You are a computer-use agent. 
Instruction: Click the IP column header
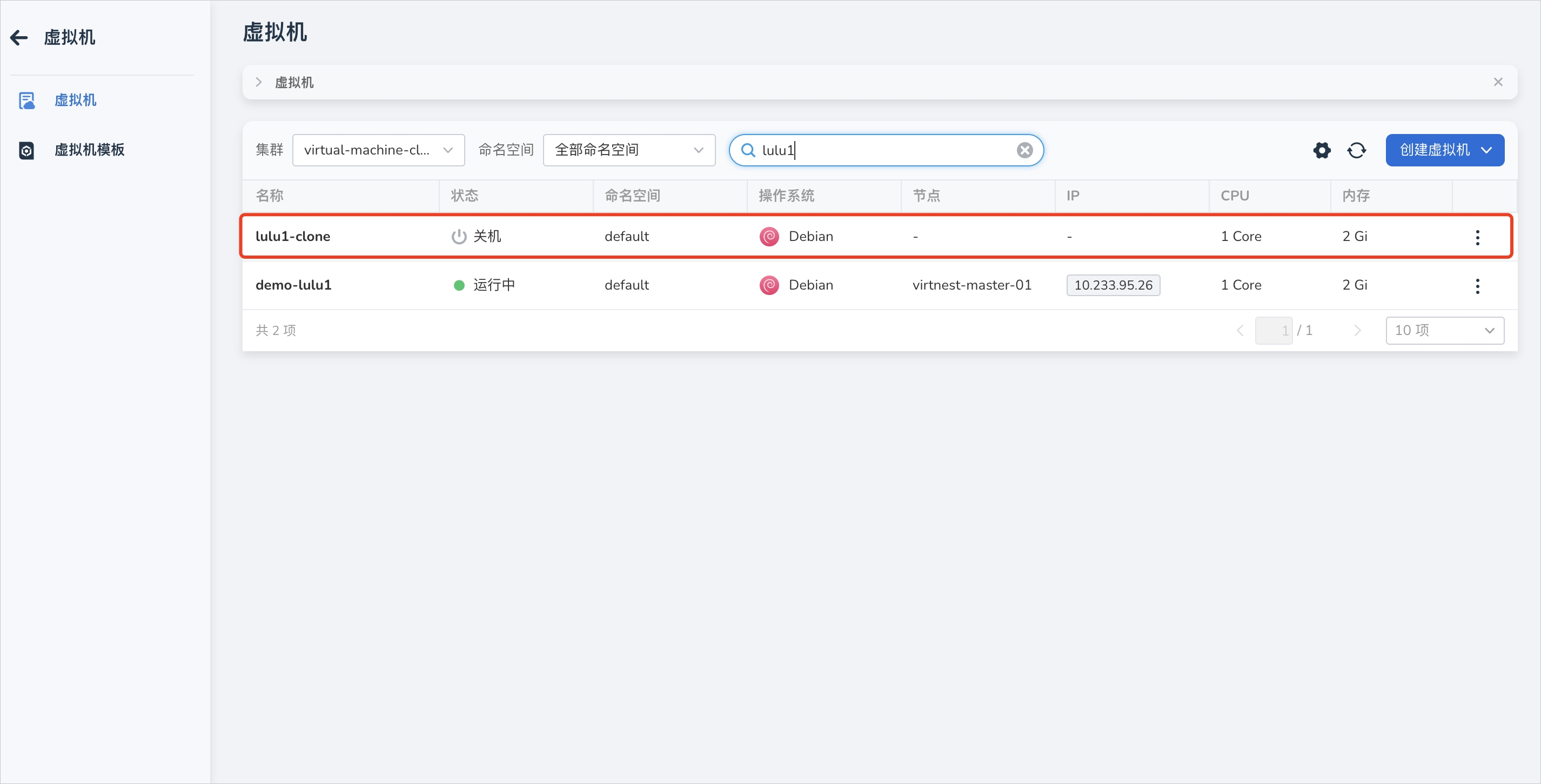(1073, 196)
